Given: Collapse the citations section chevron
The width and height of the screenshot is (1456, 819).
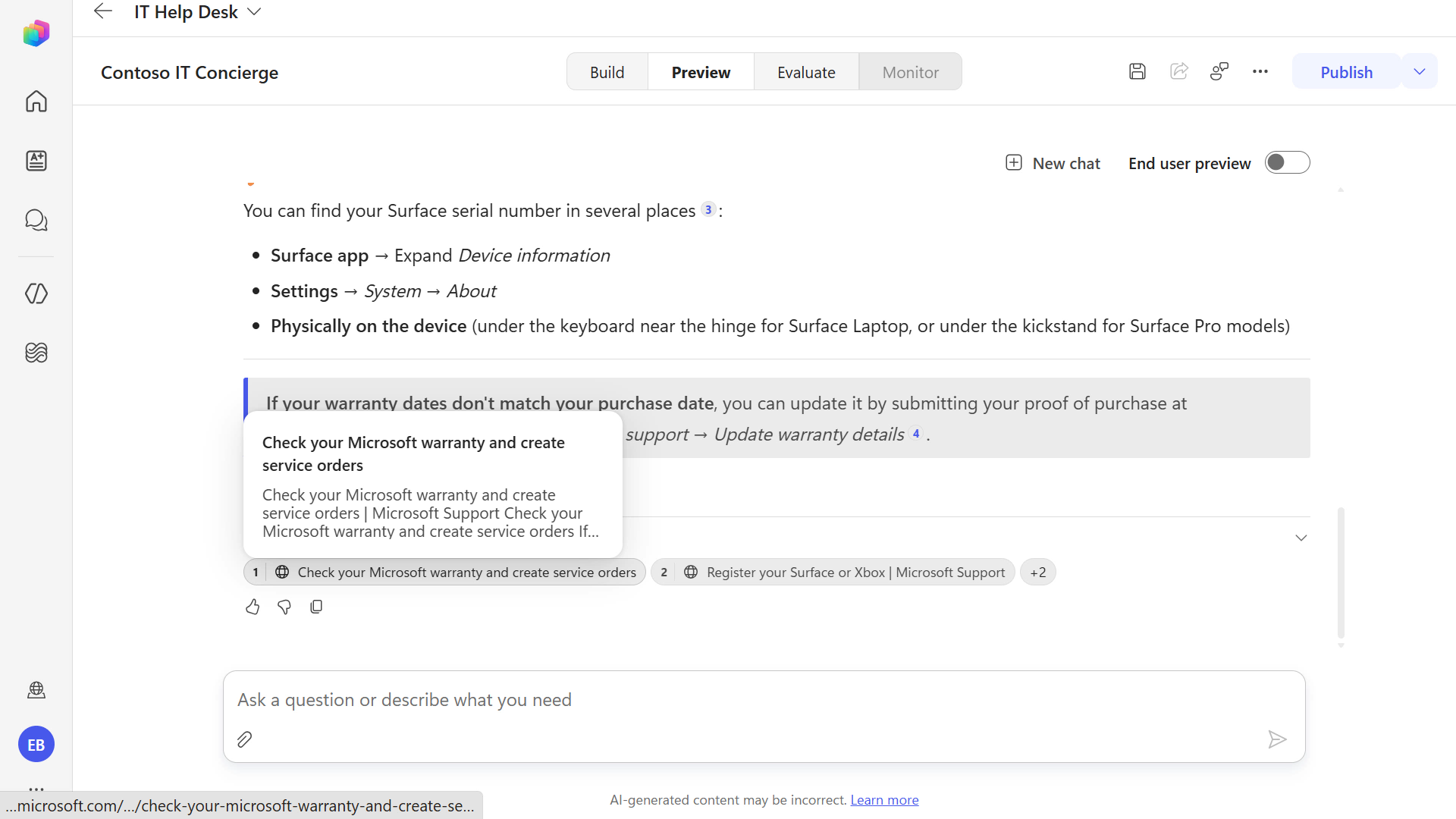Looking at the screenshot, I should click(x=1301, y=538).
